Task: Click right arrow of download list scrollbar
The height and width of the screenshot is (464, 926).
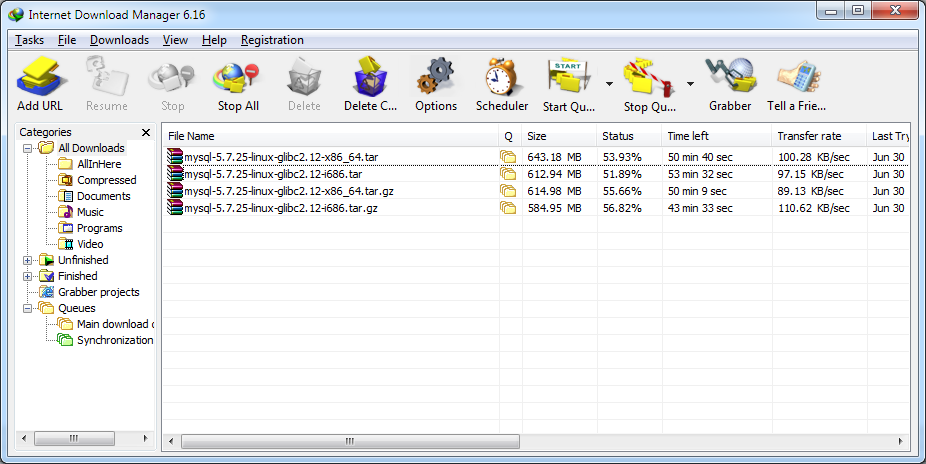Action: click(900, 441)
